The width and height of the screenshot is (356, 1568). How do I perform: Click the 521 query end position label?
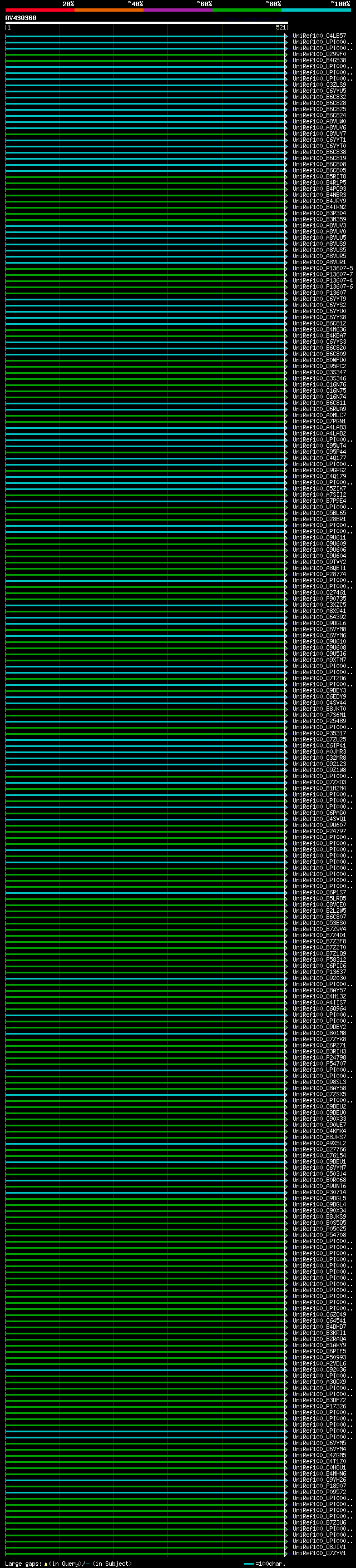click(280, 27)
